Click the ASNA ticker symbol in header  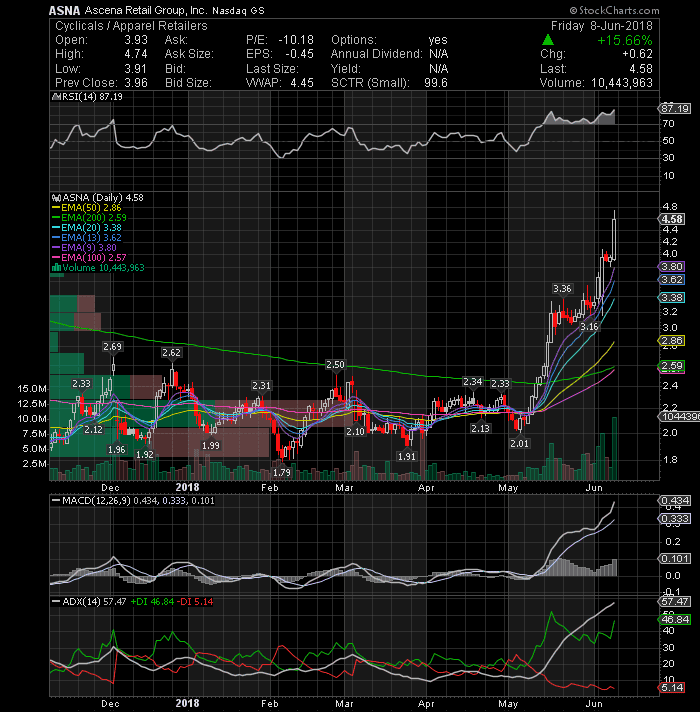(x=64, y=10)
